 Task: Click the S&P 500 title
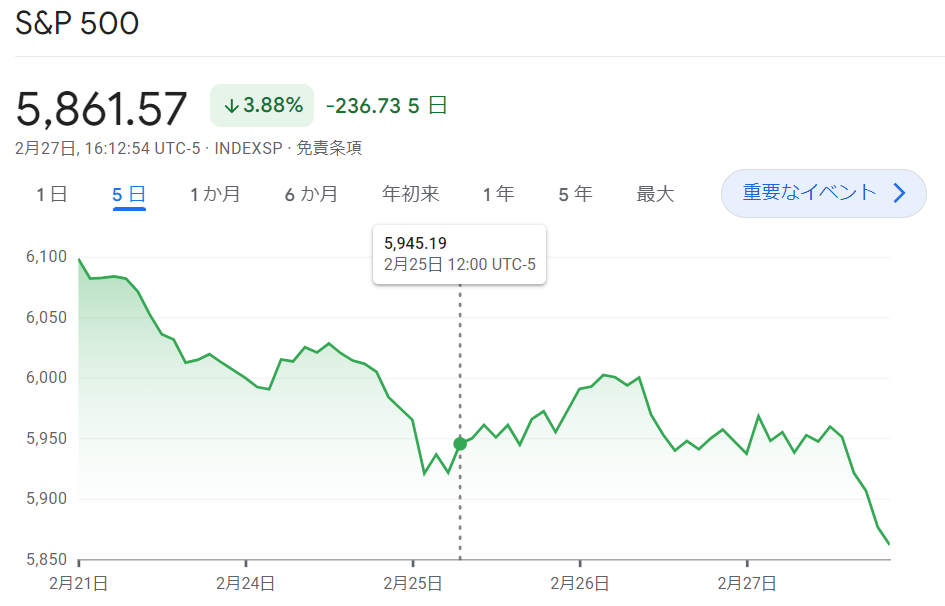tap(77, 23)
